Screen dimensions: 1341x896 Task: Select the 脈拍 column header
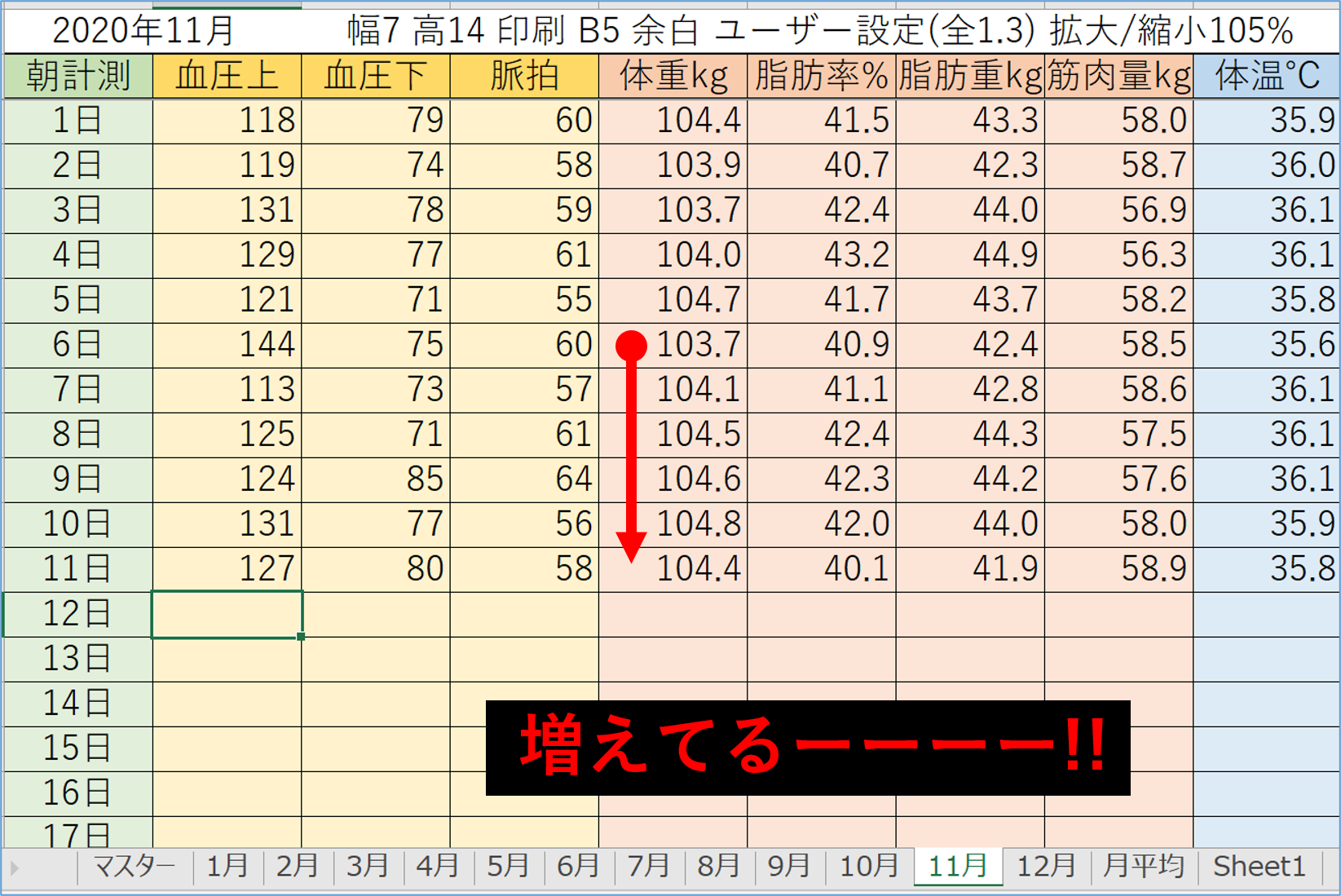click(524, 76)
